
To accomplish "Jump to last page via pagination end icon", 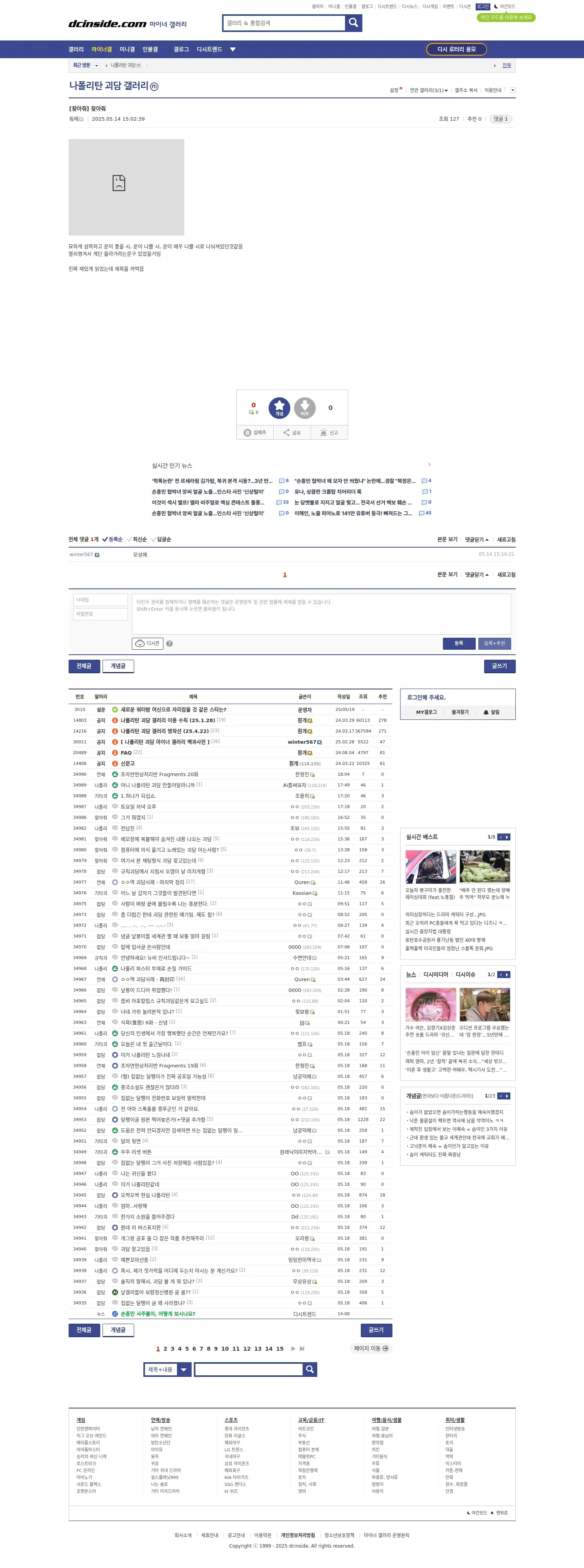I will 302,1348.
